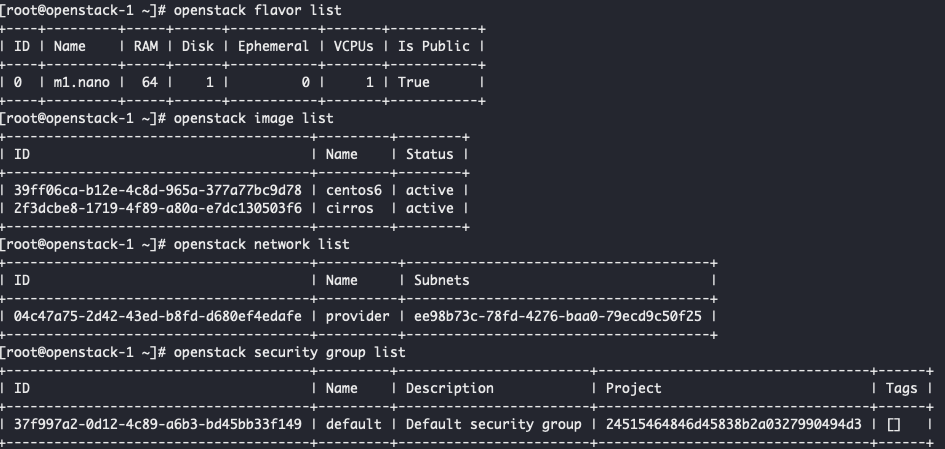The width and height of the screenshot is (945, 449).
Task: Click the "openstack security group list" command text
Action: point(289,352)
